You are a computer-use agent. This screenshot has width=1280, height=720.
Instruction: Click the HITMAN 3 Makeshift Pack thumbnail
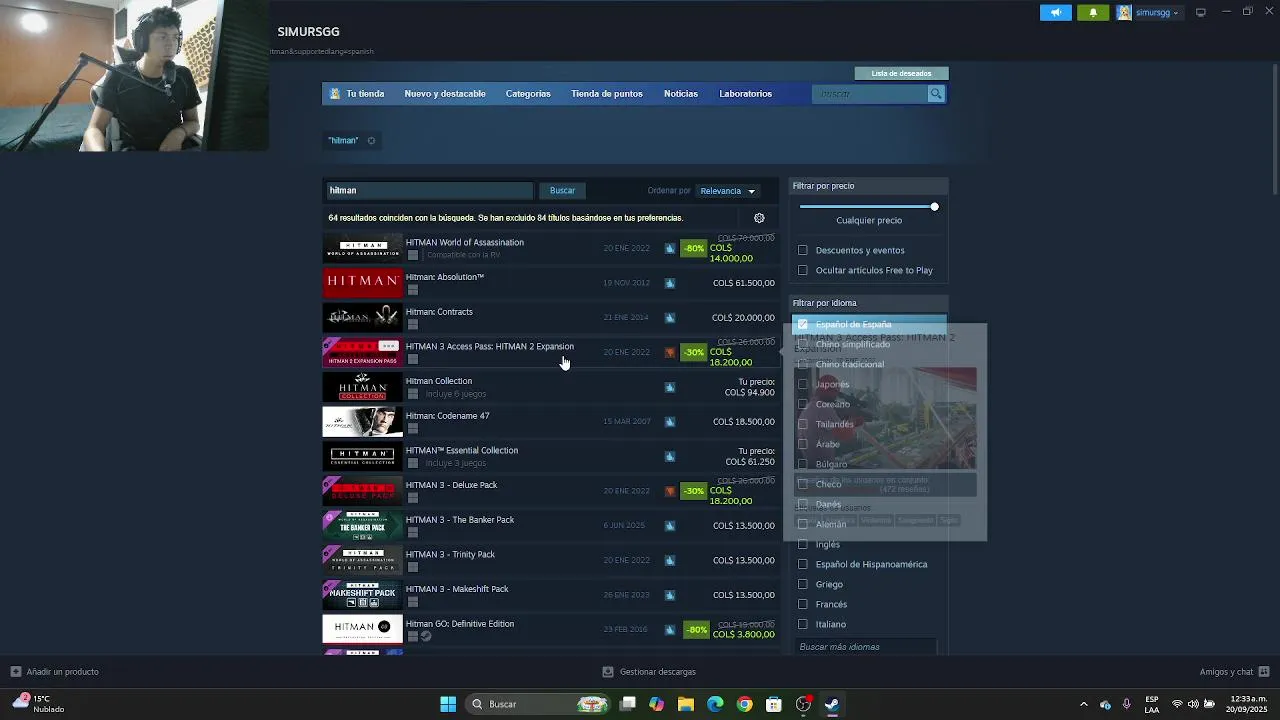(362, 595)
